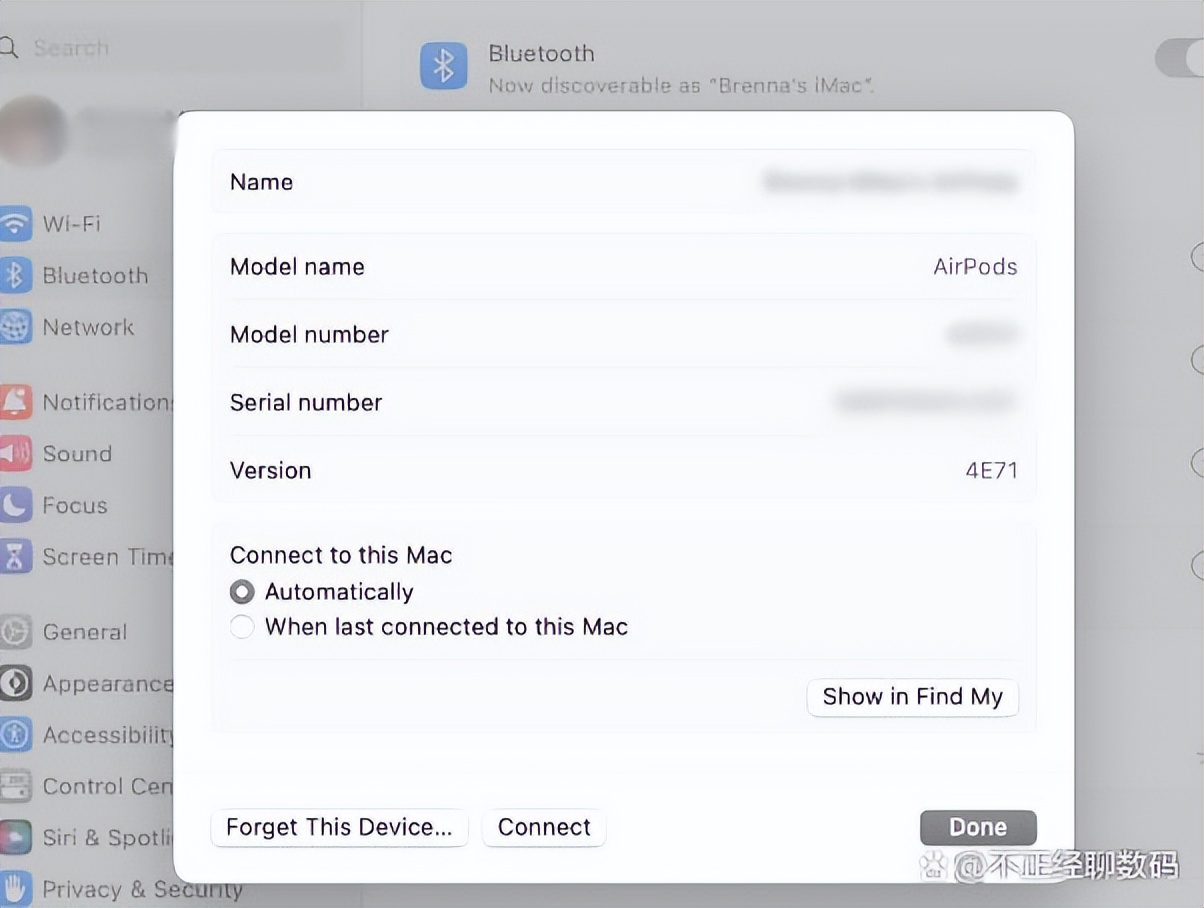Open the Focus settings pane
The height and width of the screenshot is (908, 1204).
click(x=75, y=505)
